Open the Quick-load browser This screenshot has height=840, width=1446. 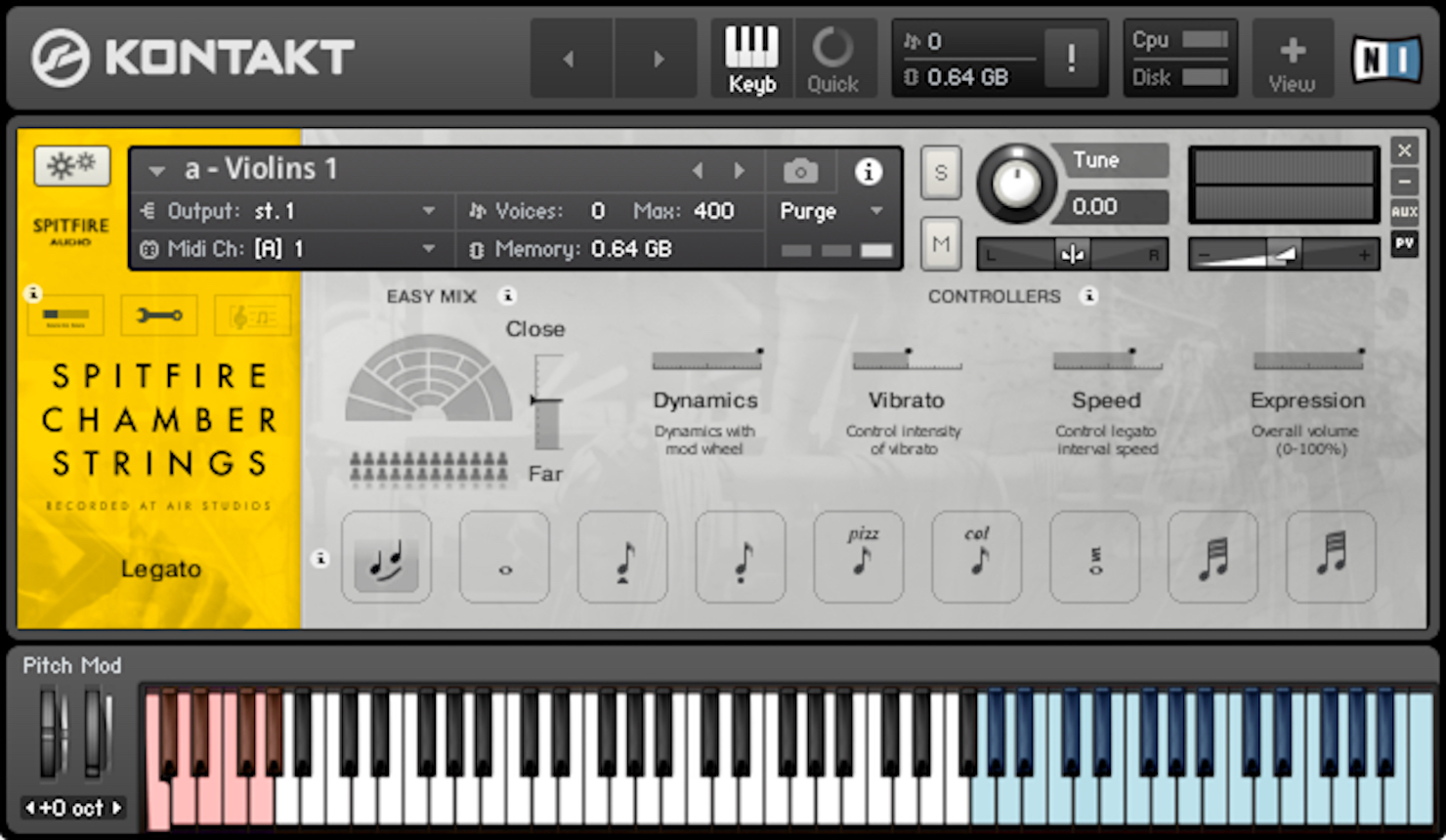(832, 59)
